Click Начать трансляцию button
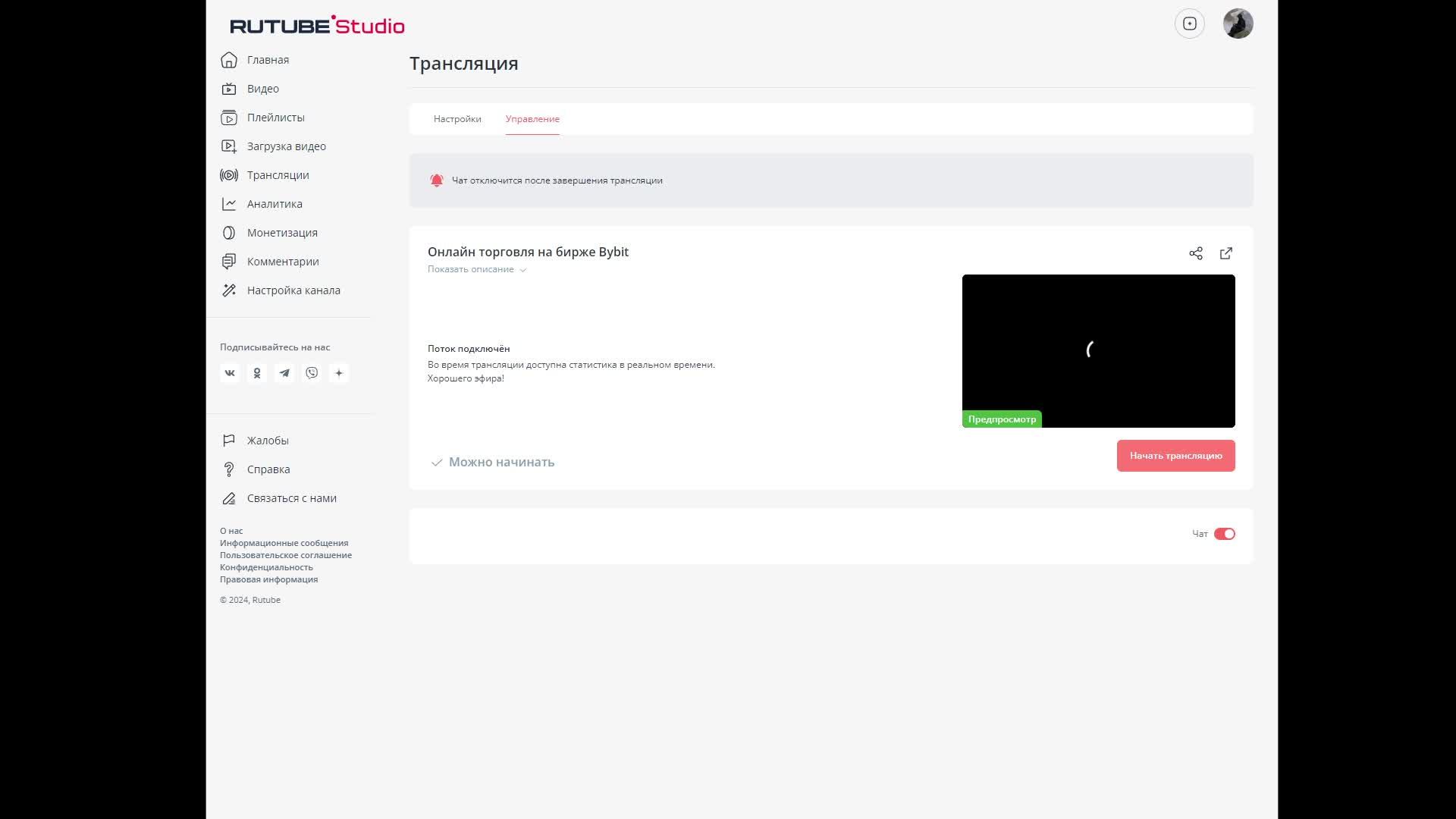 (1176, 456)
